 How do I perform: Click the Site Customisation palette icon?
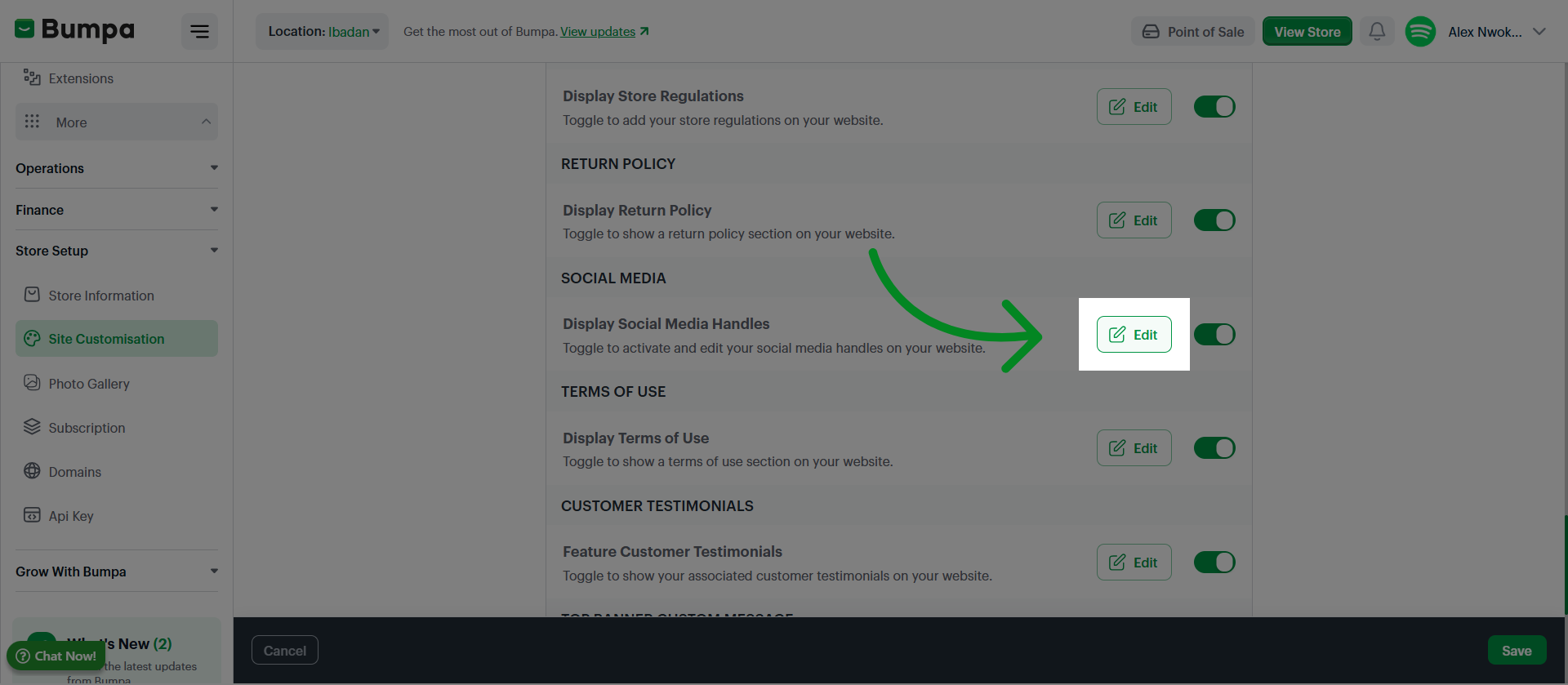[x=32, y=338]
